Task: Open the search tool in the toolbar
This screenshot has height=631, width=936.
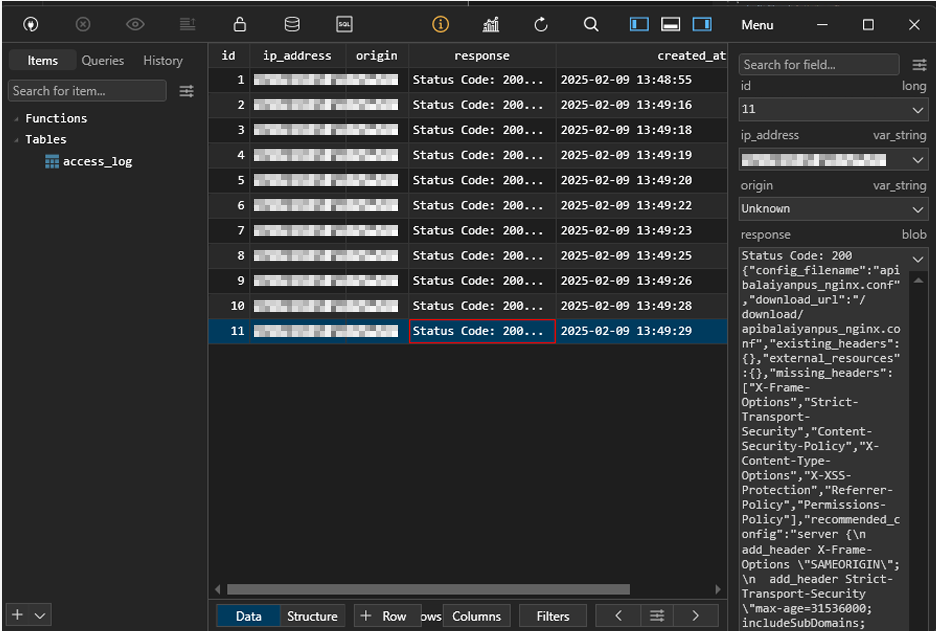Action: click(591, 24)
